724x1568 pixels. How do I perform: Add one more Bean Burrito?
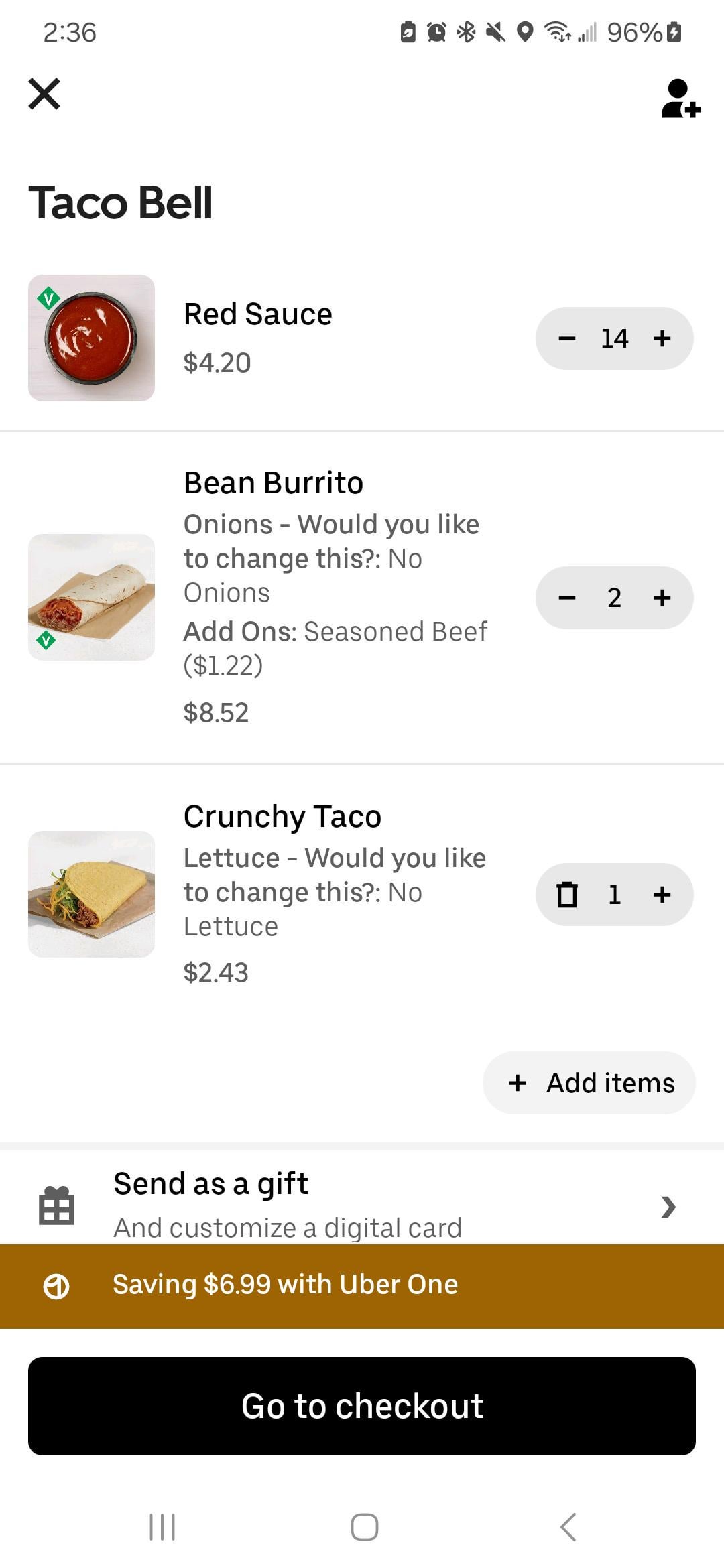pos(662,598)
